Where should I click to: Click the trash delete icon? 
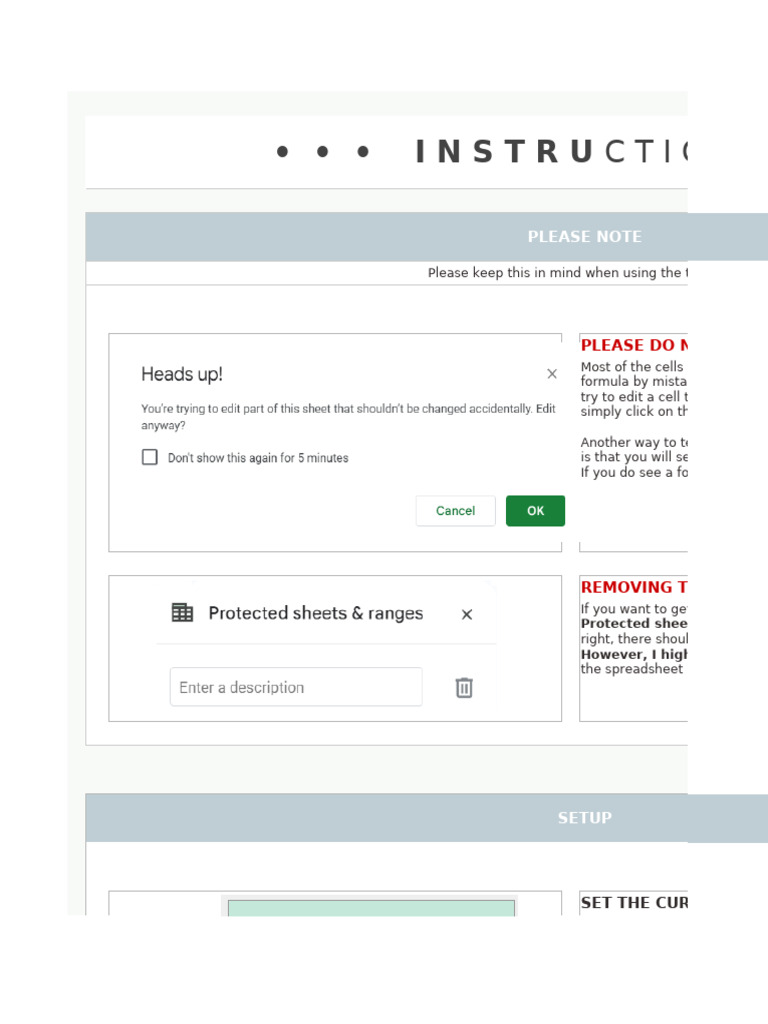(x=464, y=687)
